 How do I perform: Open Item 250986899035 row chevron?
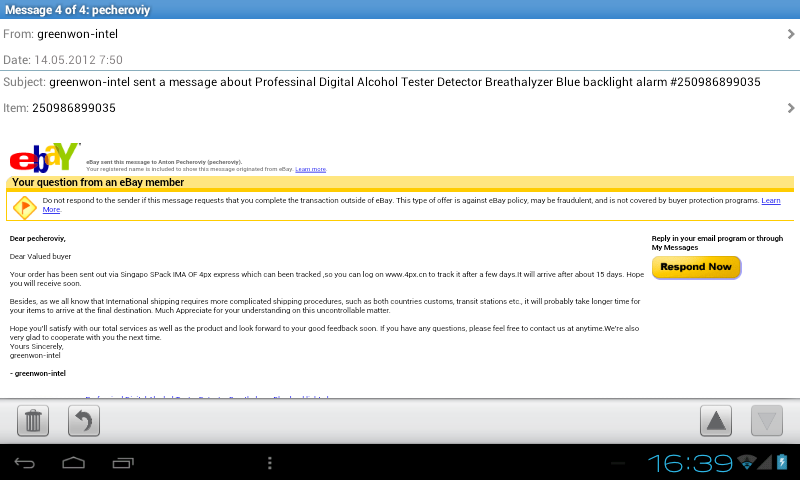791,108
